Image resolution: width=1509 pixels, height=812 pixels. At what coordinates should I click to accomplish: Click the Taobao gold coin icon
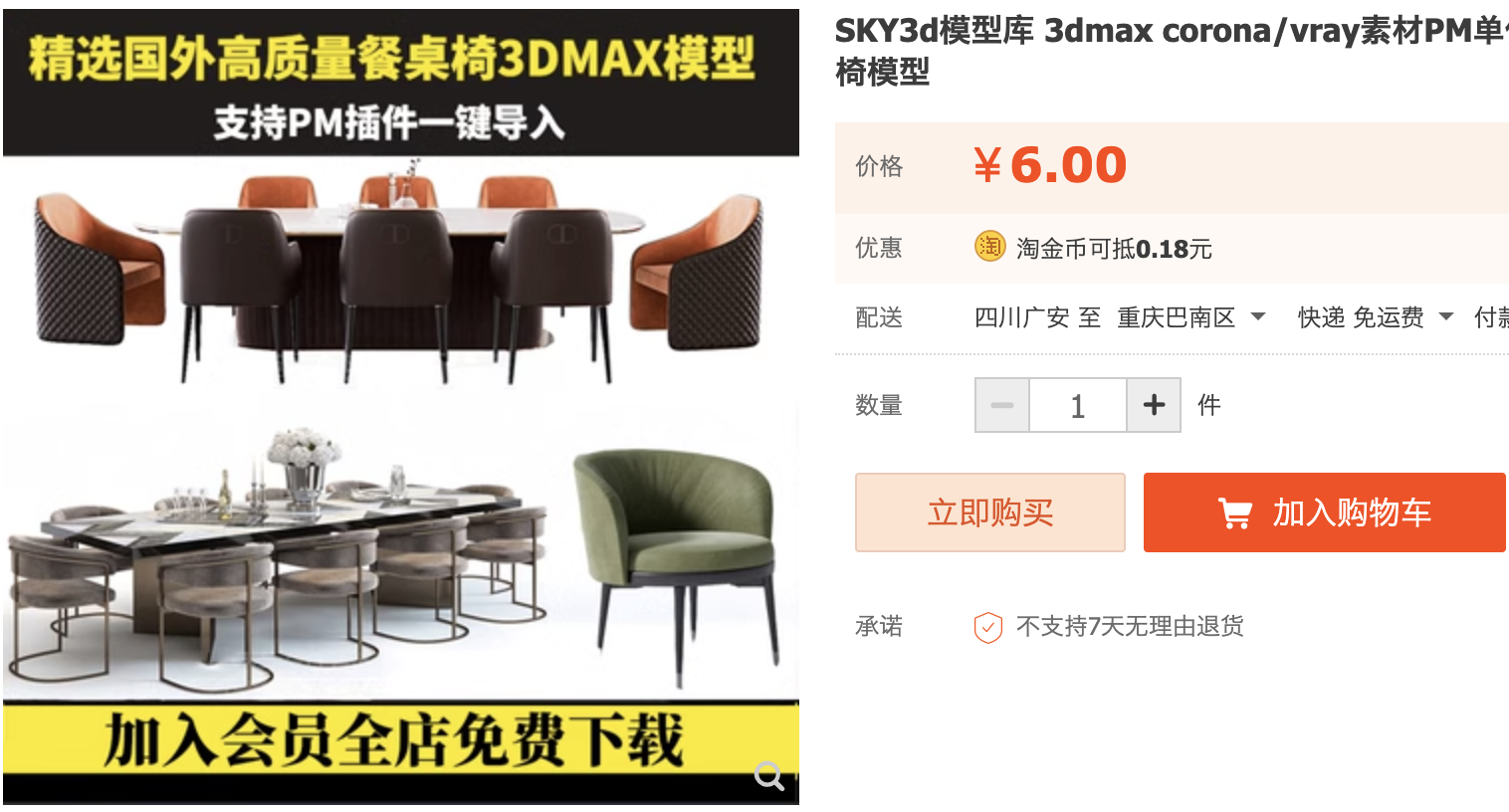point(989,246)
